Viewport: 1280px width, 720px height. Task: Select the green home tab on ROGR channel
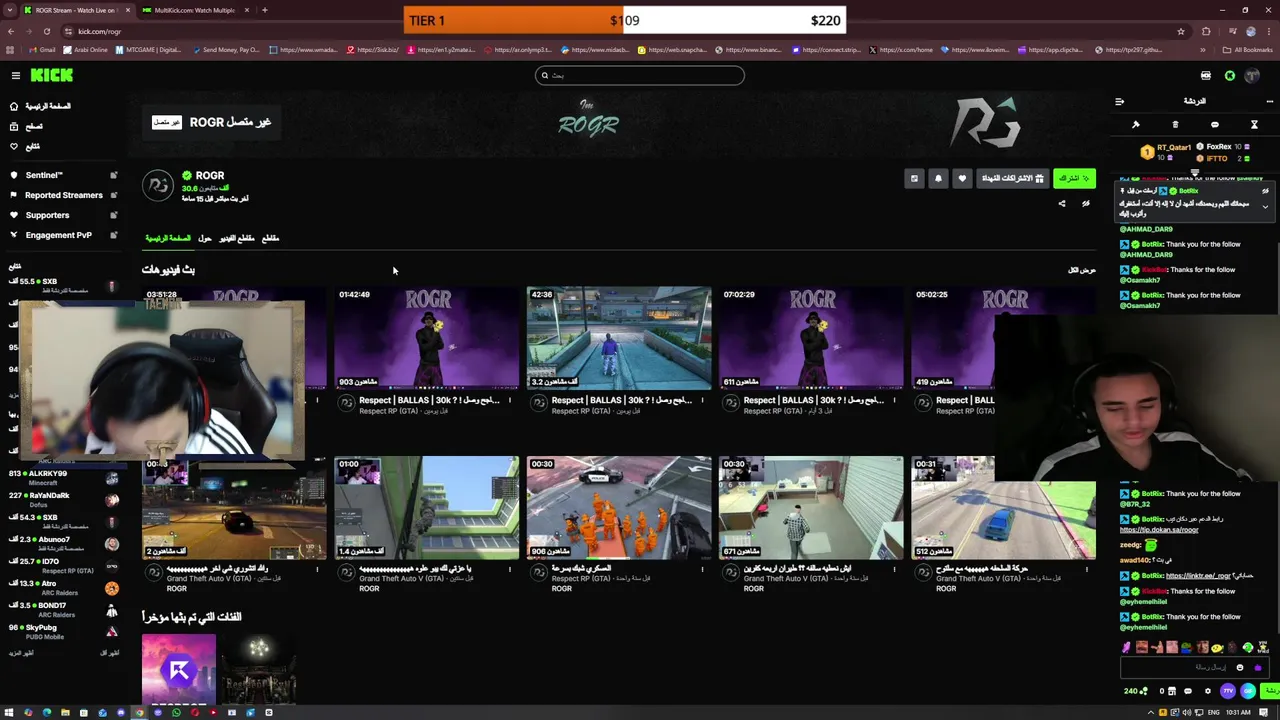coord(168,238)
